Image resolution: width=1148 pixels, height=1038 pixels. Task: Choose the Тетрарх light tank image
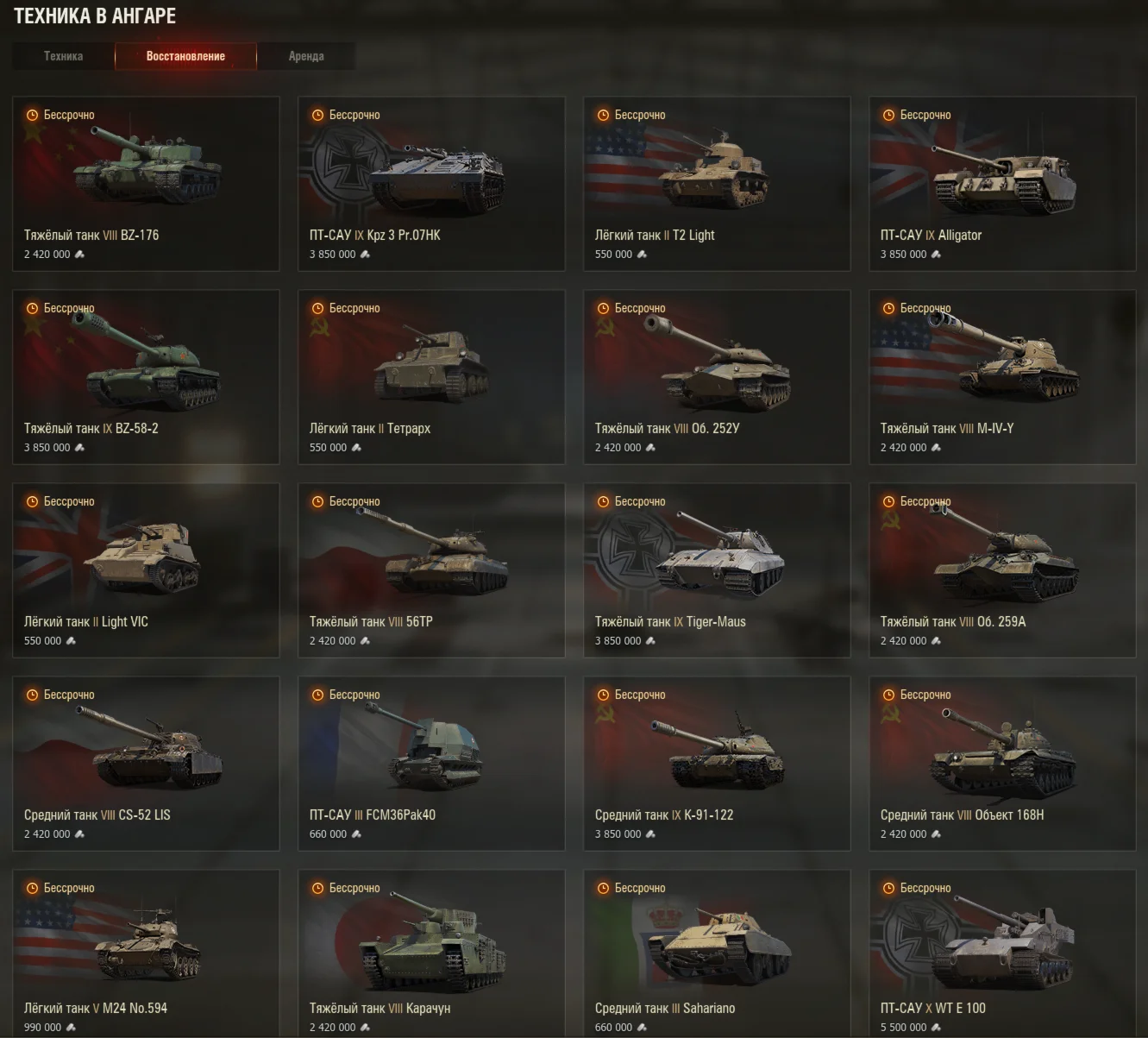(x=431, y=362)
